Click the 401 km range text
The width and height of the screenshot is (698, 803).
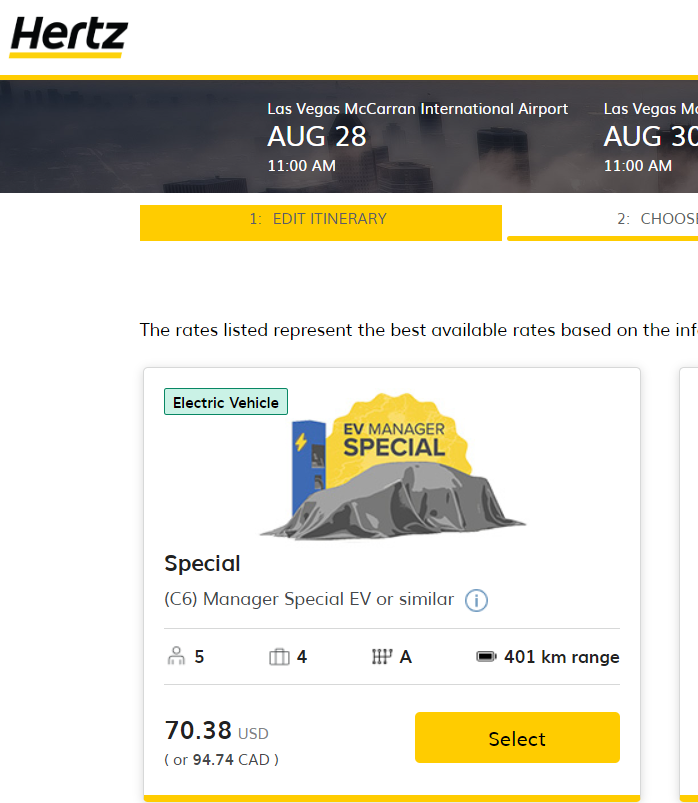tap(562, 657)
